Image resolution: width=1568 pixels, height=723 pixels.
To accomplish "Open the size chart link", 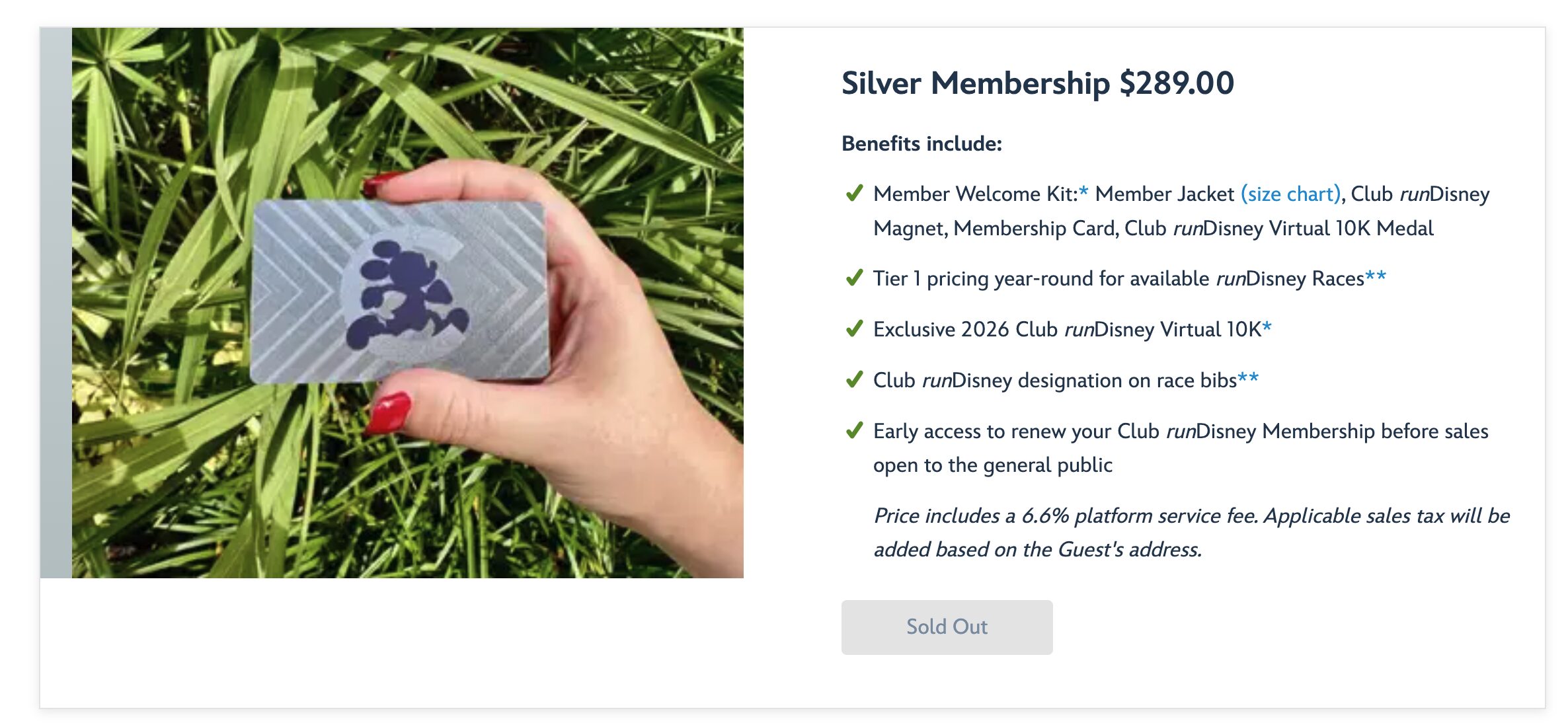I will pos(1290,194).
